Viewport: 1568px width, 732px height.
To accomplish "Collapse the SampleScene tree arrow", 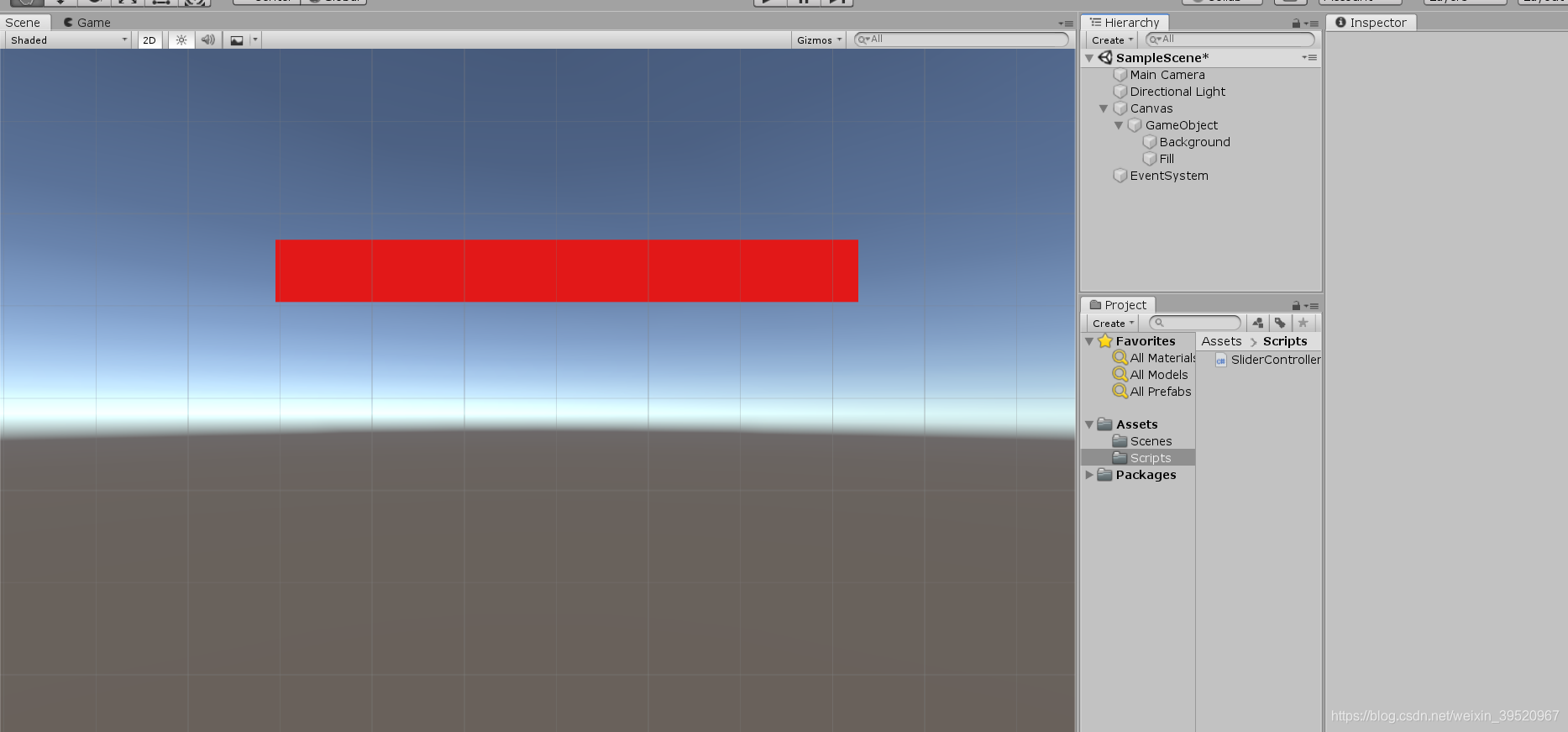I will 1089,58.
